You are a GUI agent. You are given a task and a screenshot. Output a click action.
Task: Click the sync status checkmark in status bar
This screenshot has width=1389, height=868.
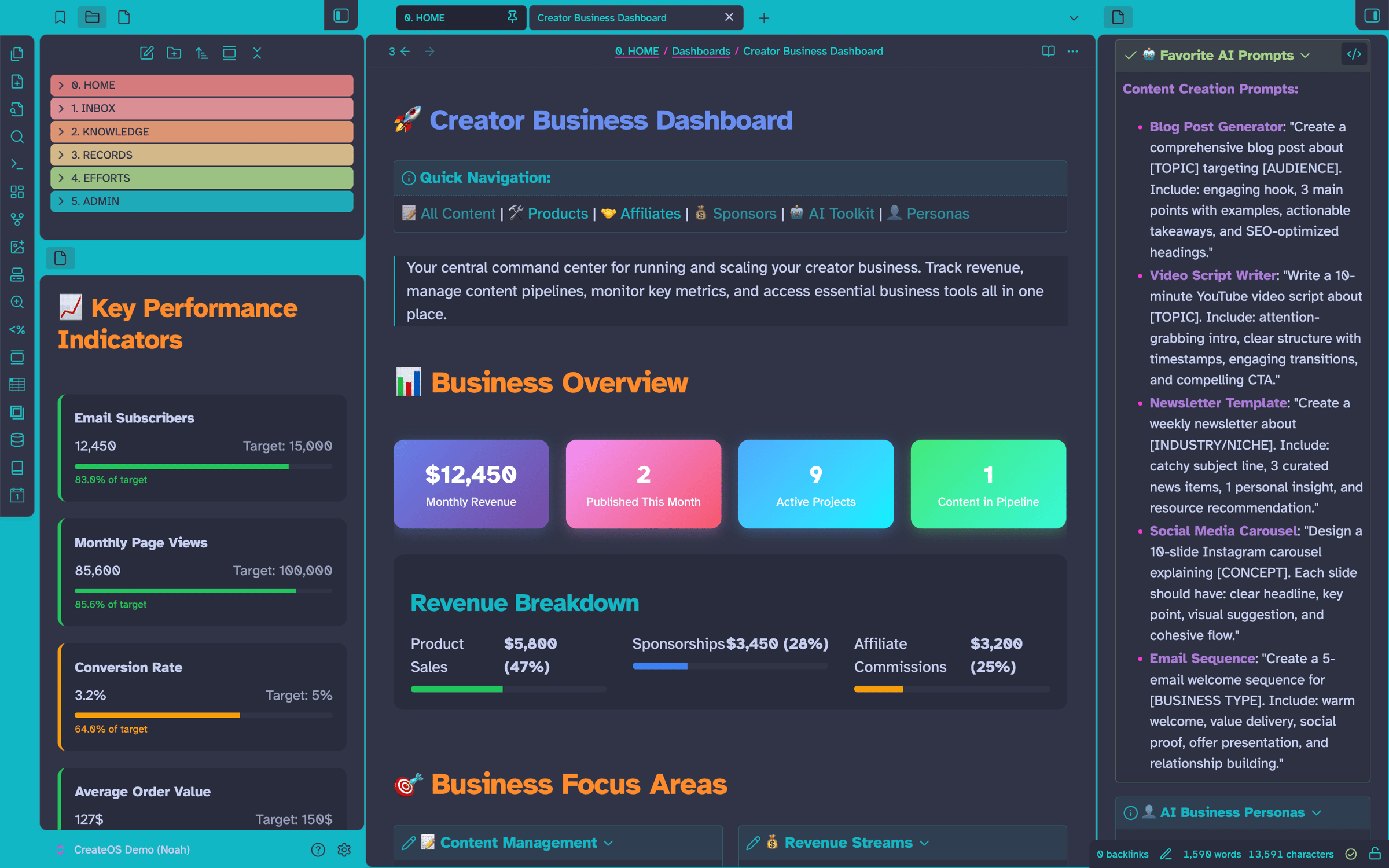coord(1351,854)
